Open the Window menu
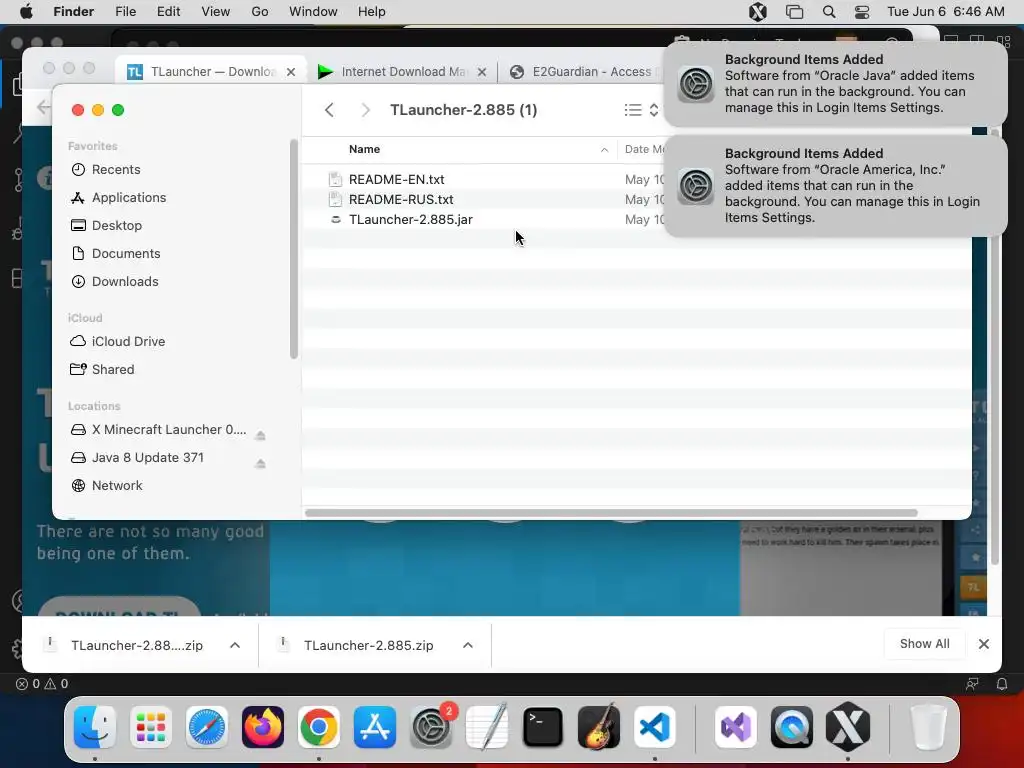1024x768 pixels. (x=313, y=12)
